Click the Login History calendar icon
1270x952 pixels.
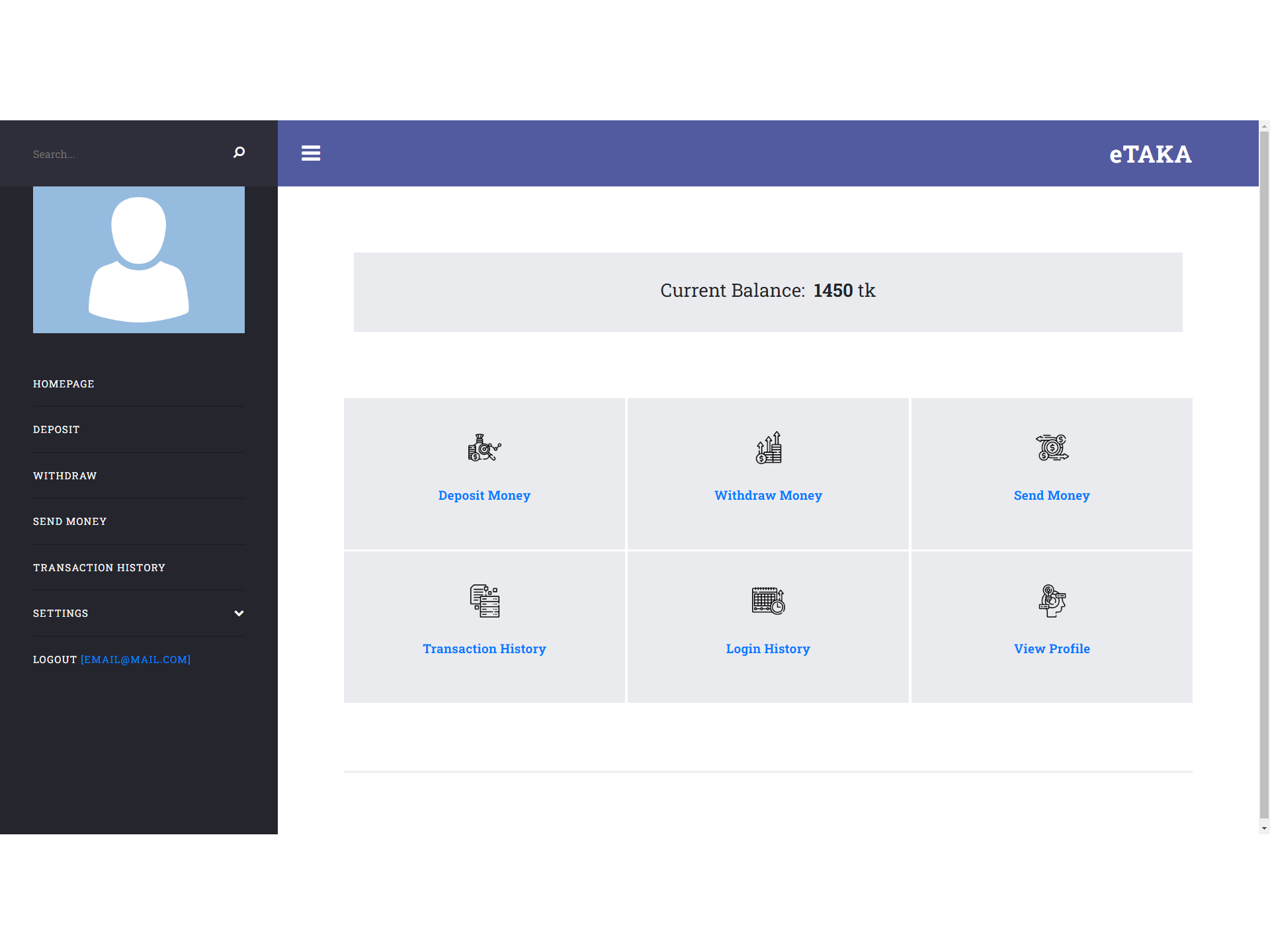point(768,601)
